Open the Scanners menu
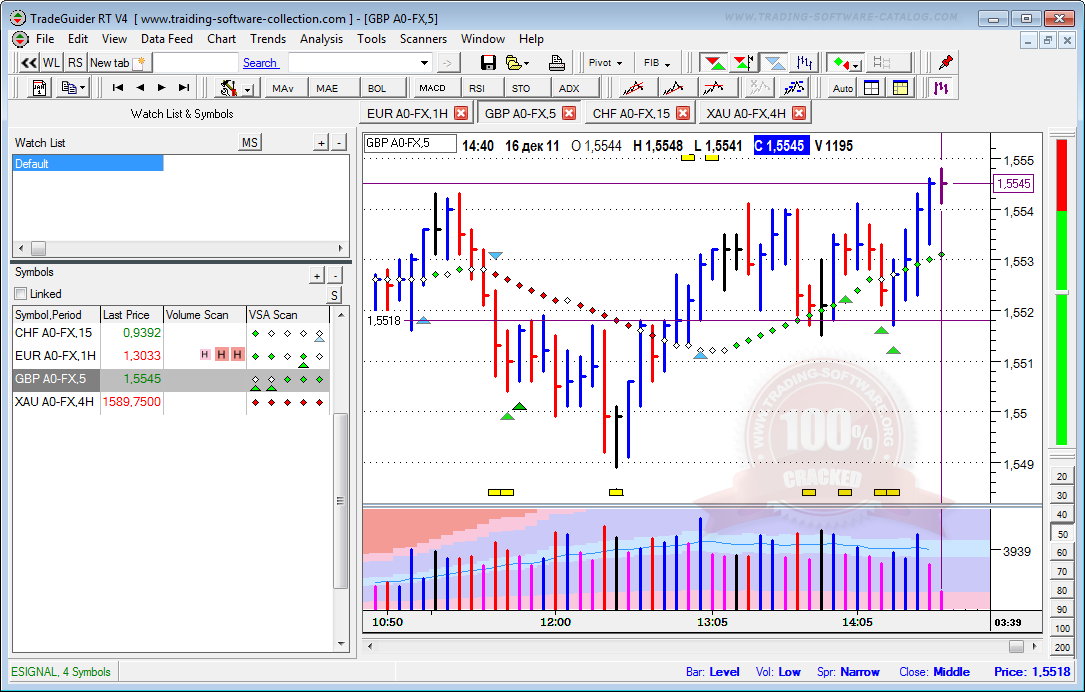This screenshot has height=692, width=1085. tap(423, 39)
